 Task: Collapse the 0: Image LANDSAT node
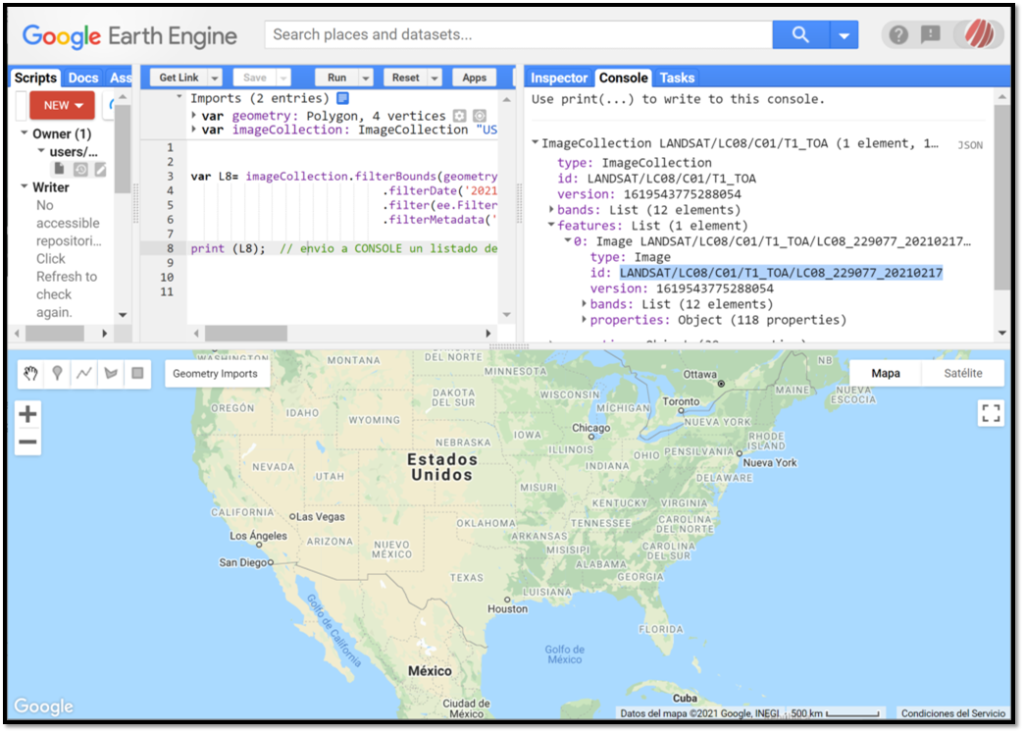pos(568,241)
